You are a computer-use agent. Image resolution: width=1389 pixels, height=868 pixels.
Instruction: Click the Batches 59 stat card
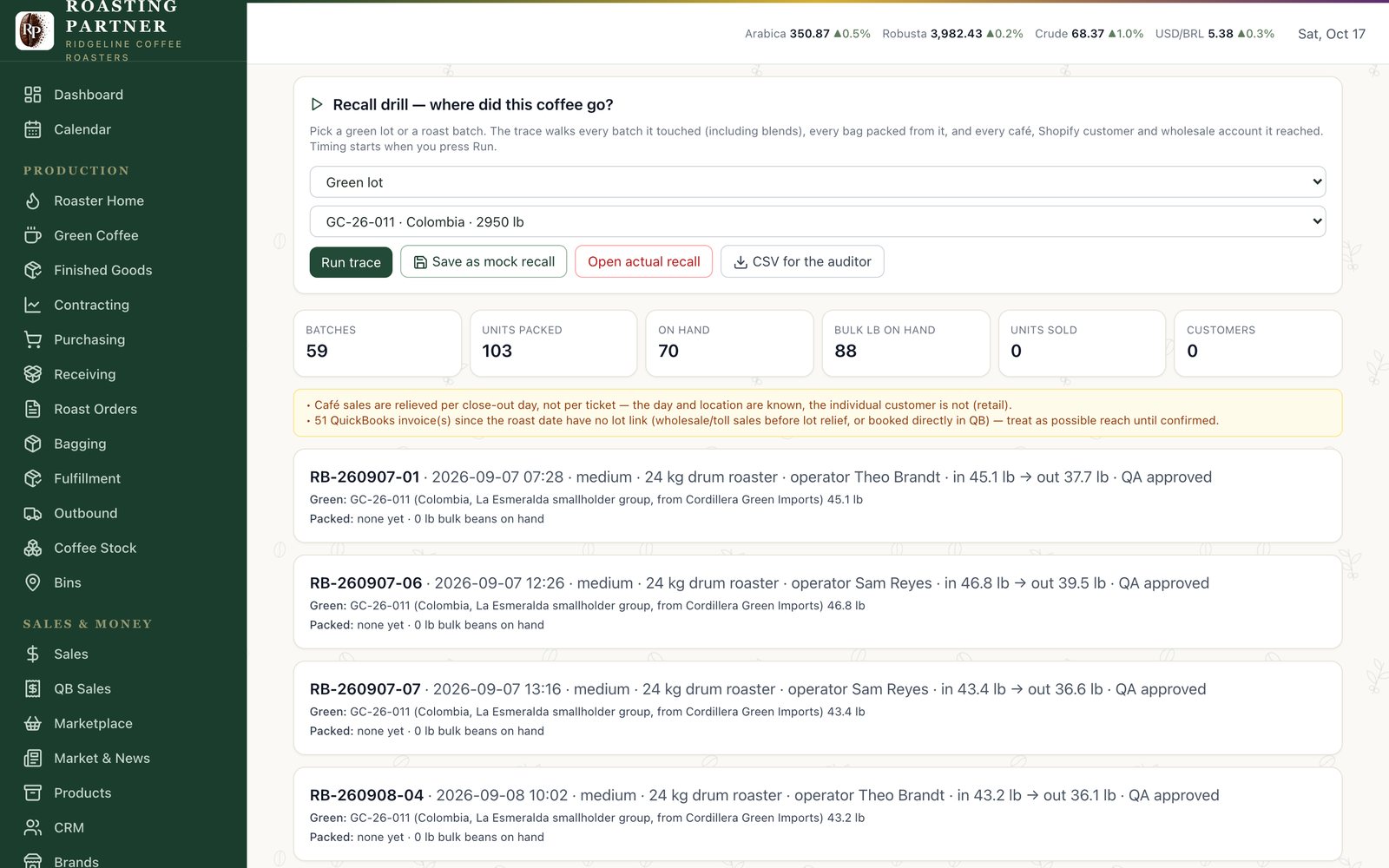378,343
